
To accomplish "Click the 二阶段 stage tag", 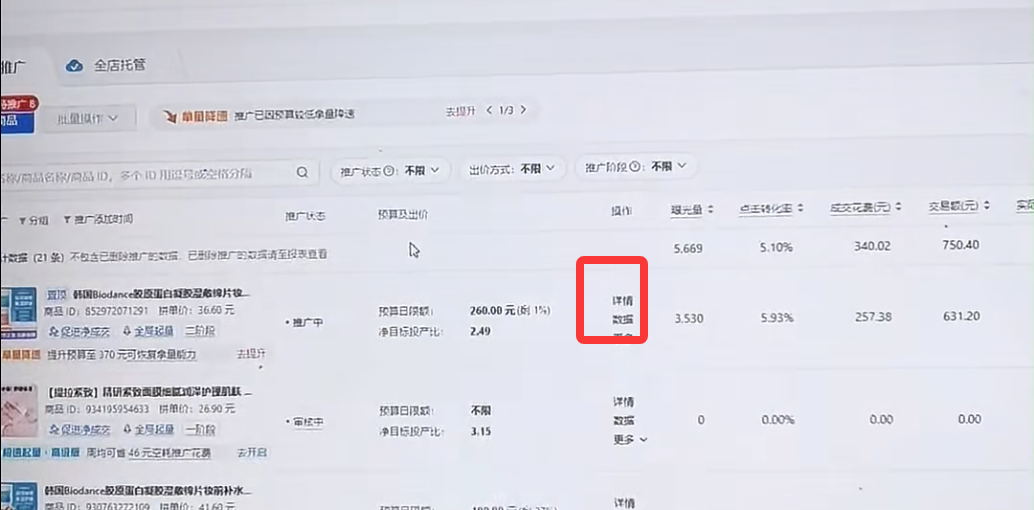I will point(200,330).
